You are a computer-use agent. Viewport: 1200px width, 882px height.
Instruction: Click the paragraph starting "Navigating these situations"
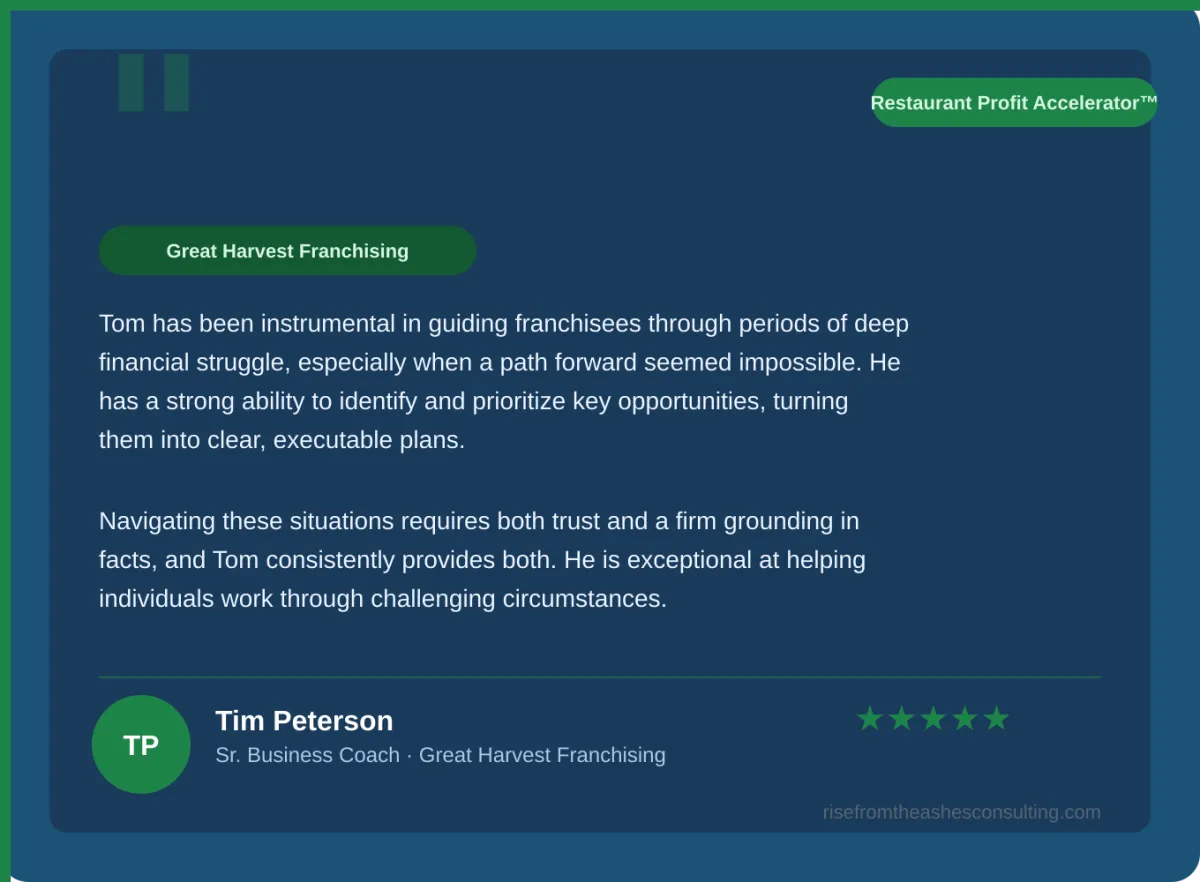click(x=480, y=560)
